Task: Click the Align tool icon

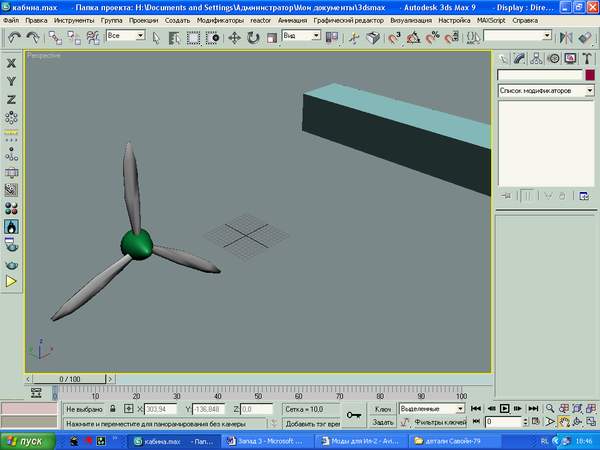Action: [x=585, y=38]
